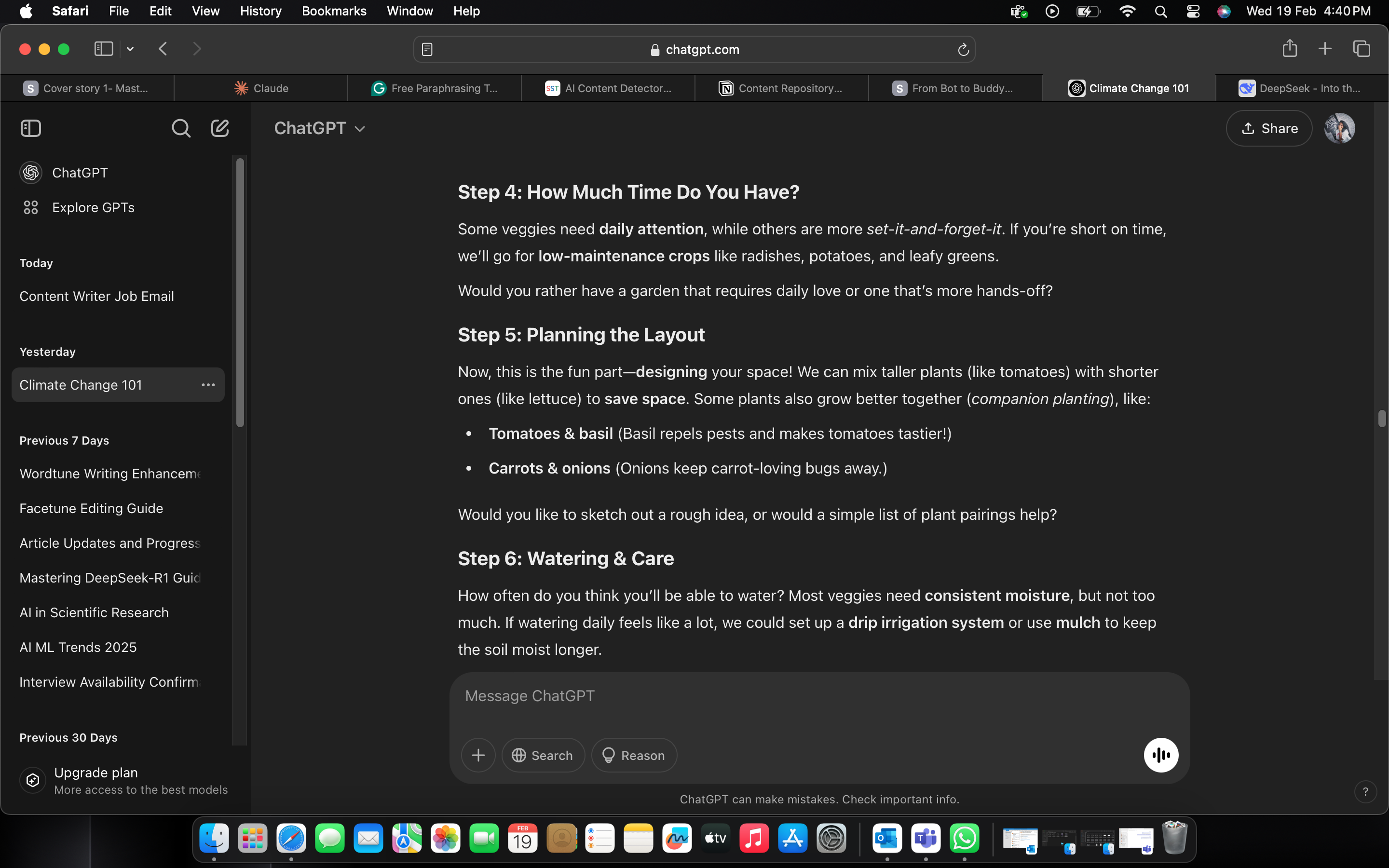The width and height of the screenshot is (1389, 868).
Task: Open options for Climate Change 101 chat
Action: tap(208, 385)
